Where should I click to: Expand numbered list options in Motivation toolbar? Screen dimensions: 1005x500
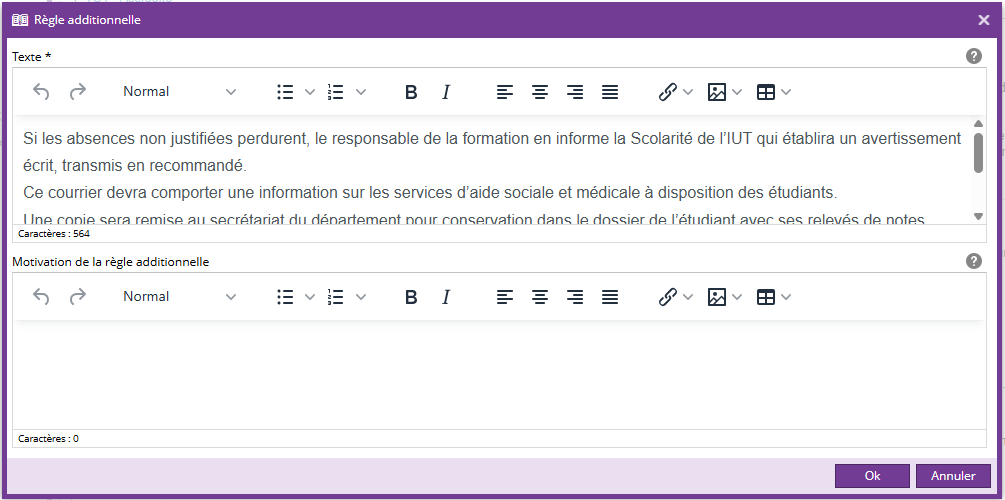[x=361, y=297]
